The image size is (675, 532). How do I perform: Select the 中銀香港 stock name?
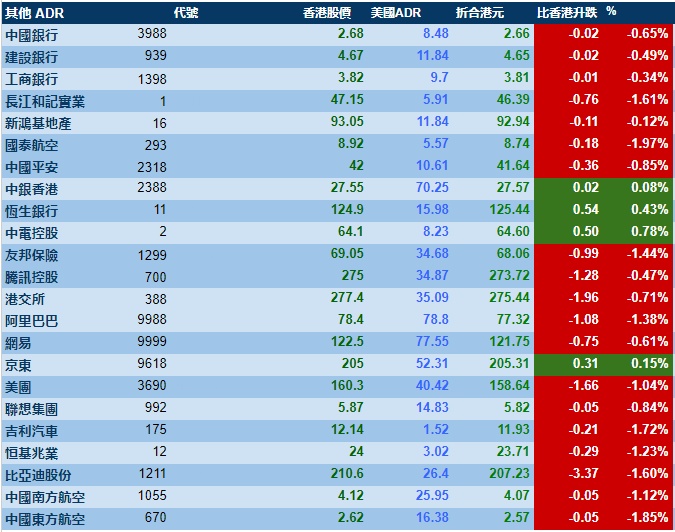[x=31, y=189]
